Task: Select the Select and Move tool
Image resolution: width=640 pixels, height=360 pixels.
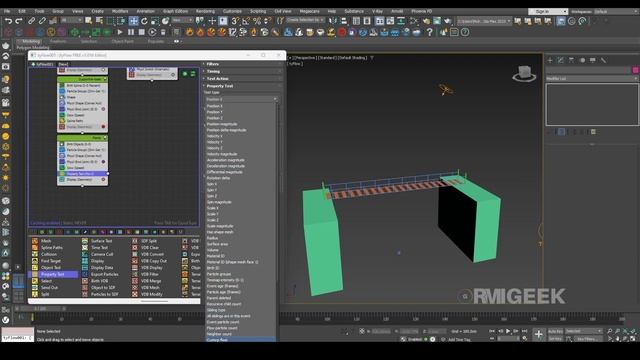Action: [x=133, y=21]
